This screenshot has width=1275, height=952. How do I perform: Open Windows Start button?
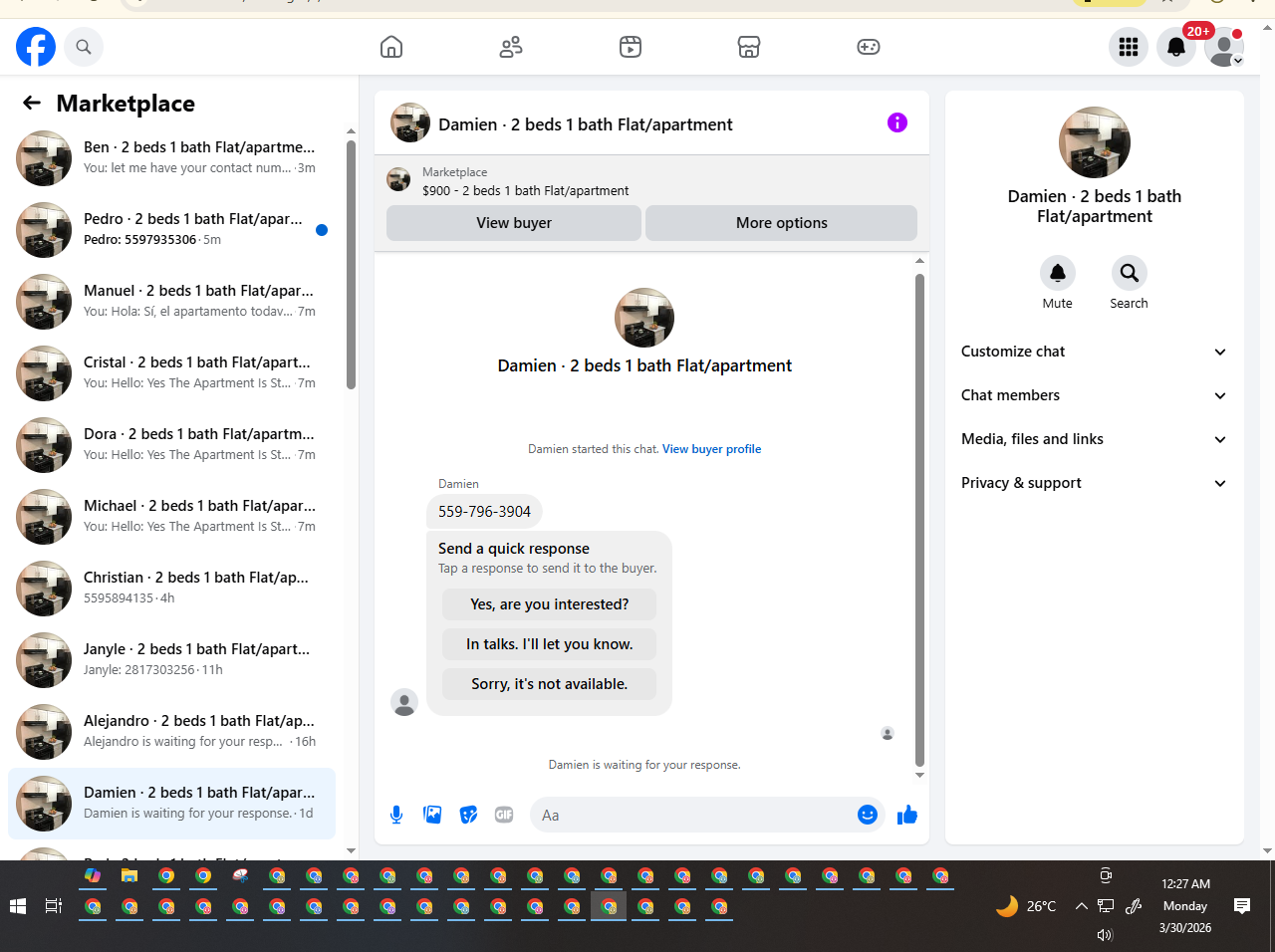pos(17,906)
